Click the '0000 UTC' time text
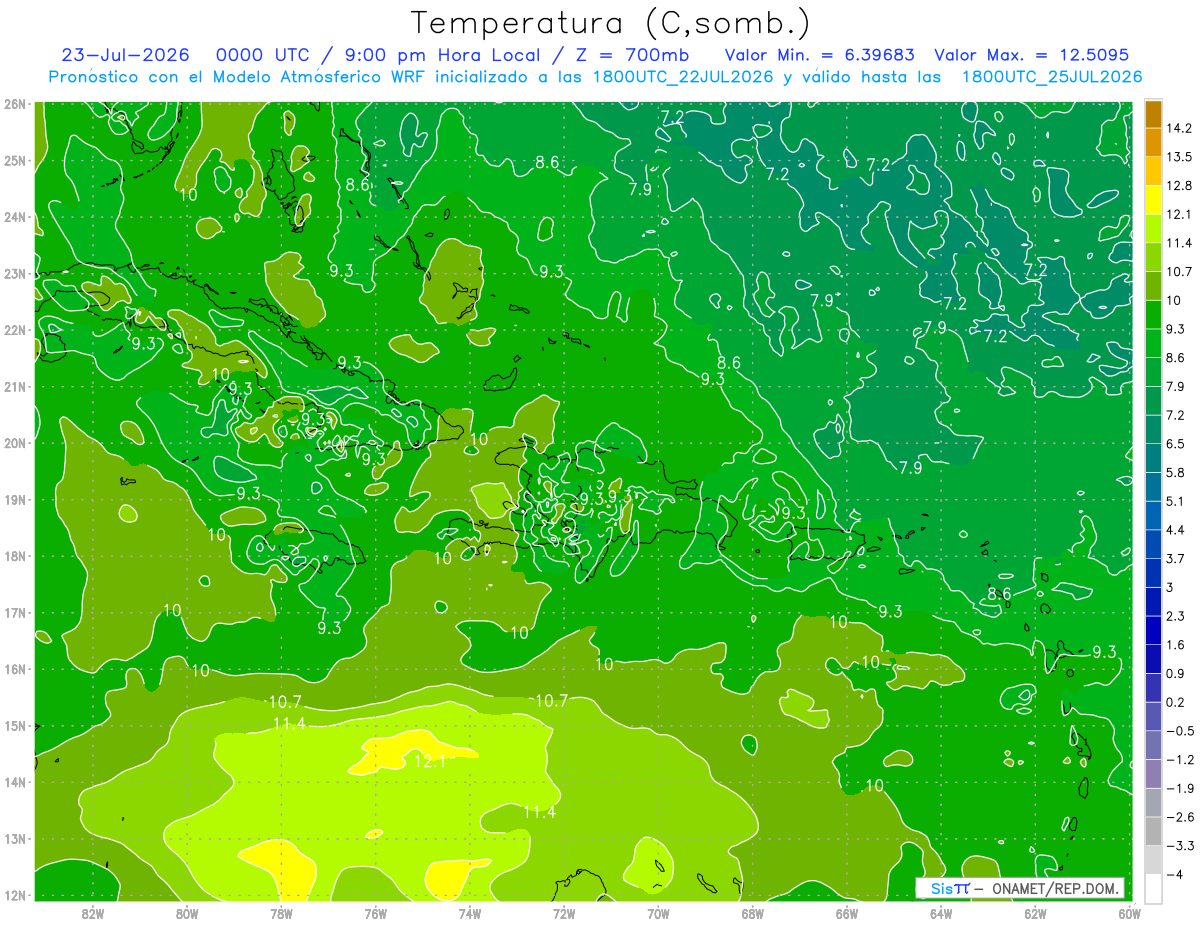1200x927 pixels. tap(263, 55)
